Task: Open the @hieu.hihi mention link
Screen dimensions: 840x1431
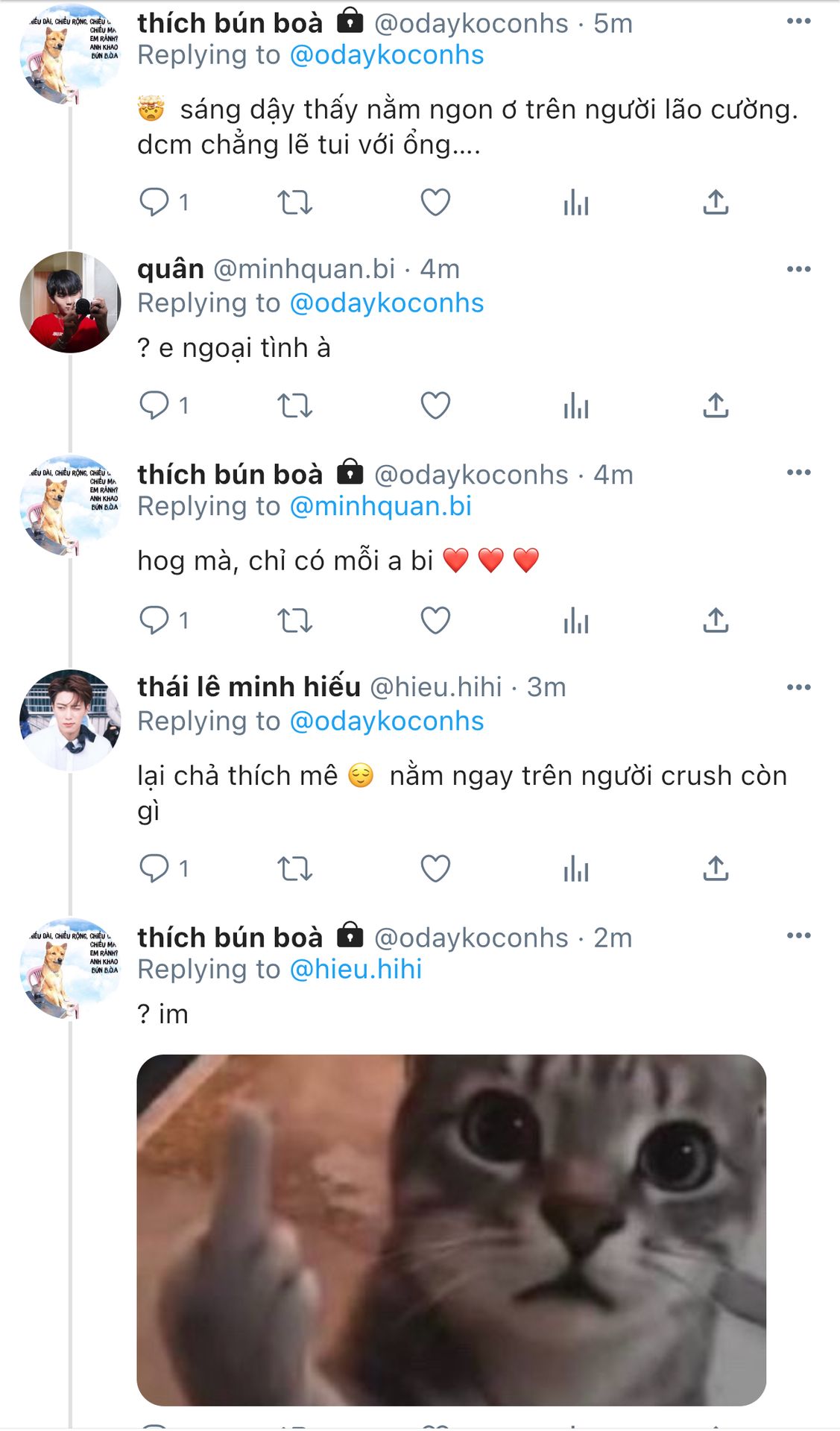Action: point(356,970)
